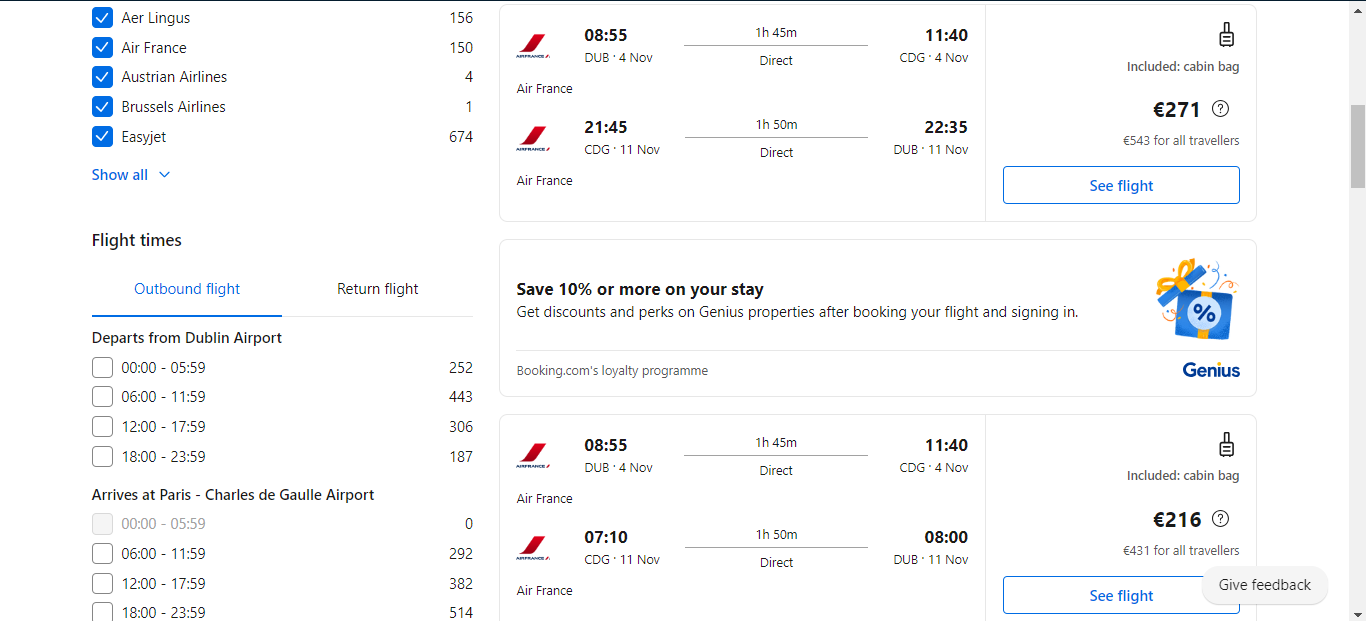Enable 06:00 - 11:59 Dublin departure filter
1366x621 pixels.
tap(102, 397)
